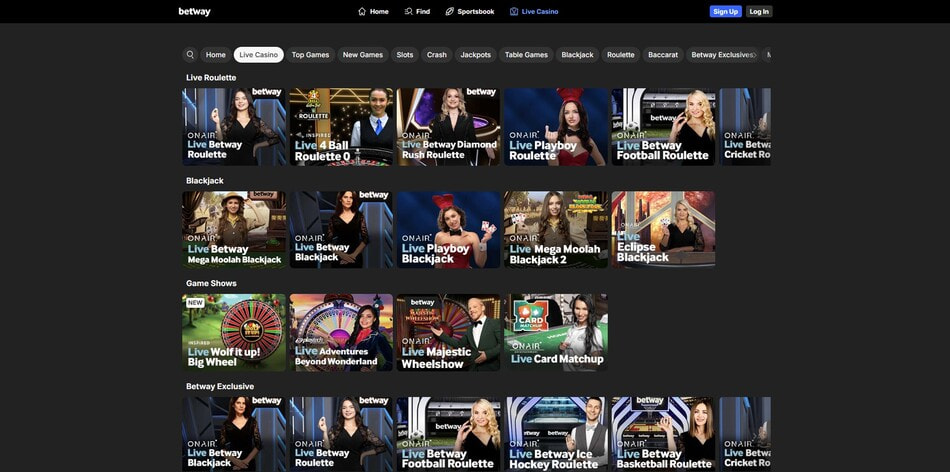Open Live Eclipse Blackjack game
Viewport: 950px width, 472px height.
tap(663, 230)
